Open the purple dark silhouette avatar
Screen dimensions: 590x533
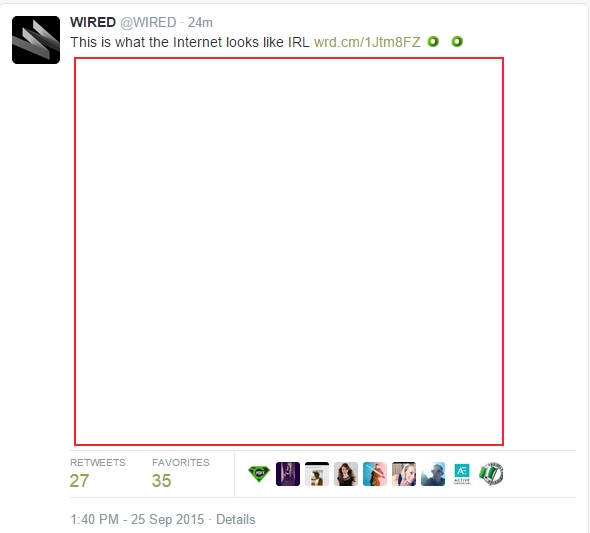[x=288, y=474]
